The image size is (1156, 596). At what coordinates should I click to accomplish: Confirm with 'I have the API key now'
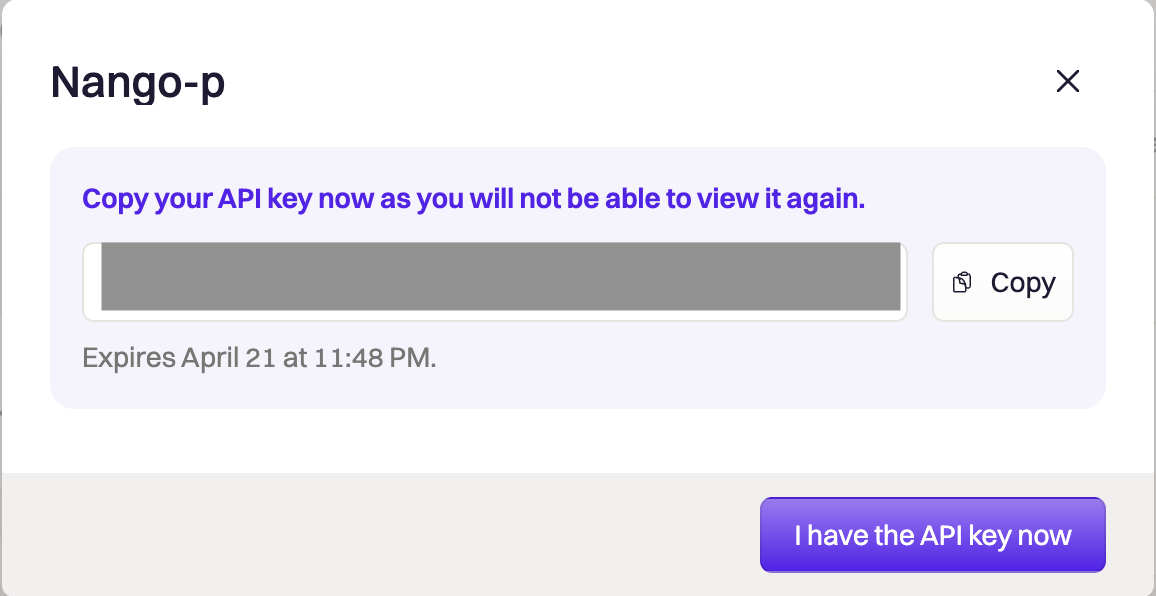point(933,535)
